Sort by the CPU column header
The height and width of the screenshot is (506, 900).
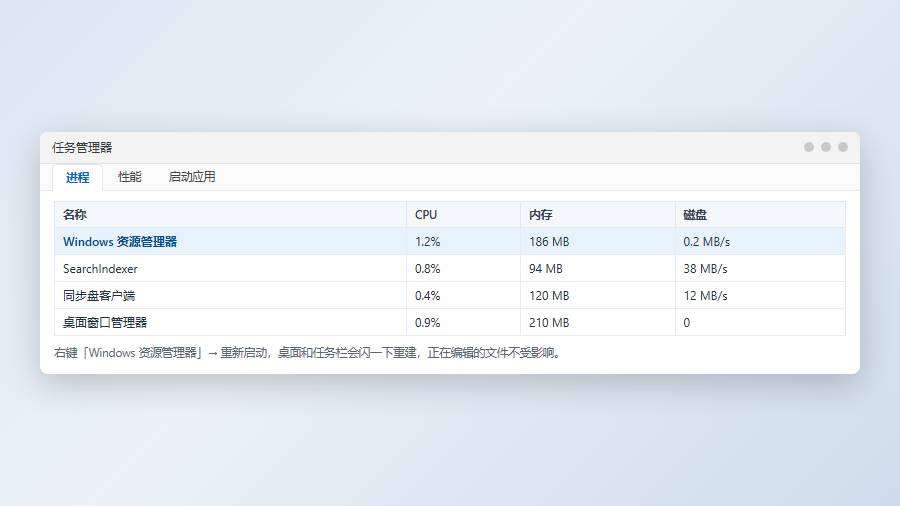[463, 215]
